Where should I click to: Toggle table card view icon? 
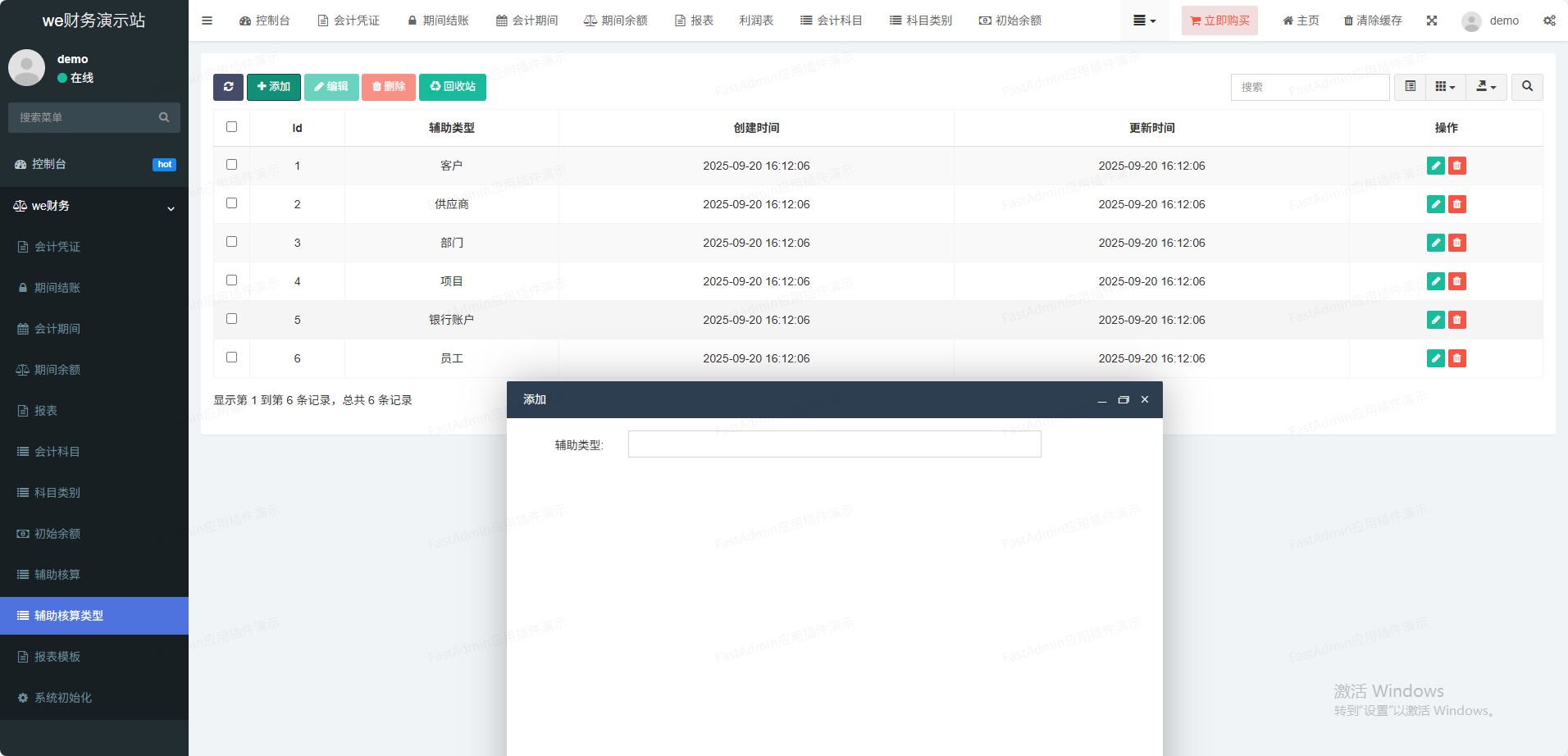pos(1410,87)
